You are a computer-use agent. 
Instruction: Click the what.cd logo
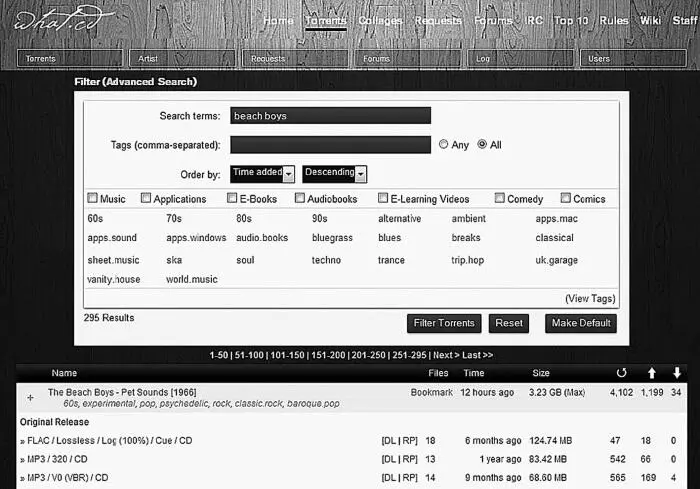[x=63, y=20]
